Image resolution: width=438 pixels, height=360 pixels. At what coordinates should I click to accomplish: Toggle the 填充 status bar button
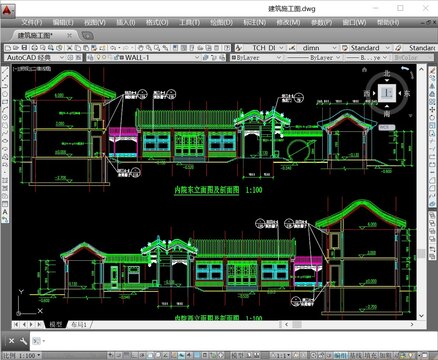(x=370, y=355)
